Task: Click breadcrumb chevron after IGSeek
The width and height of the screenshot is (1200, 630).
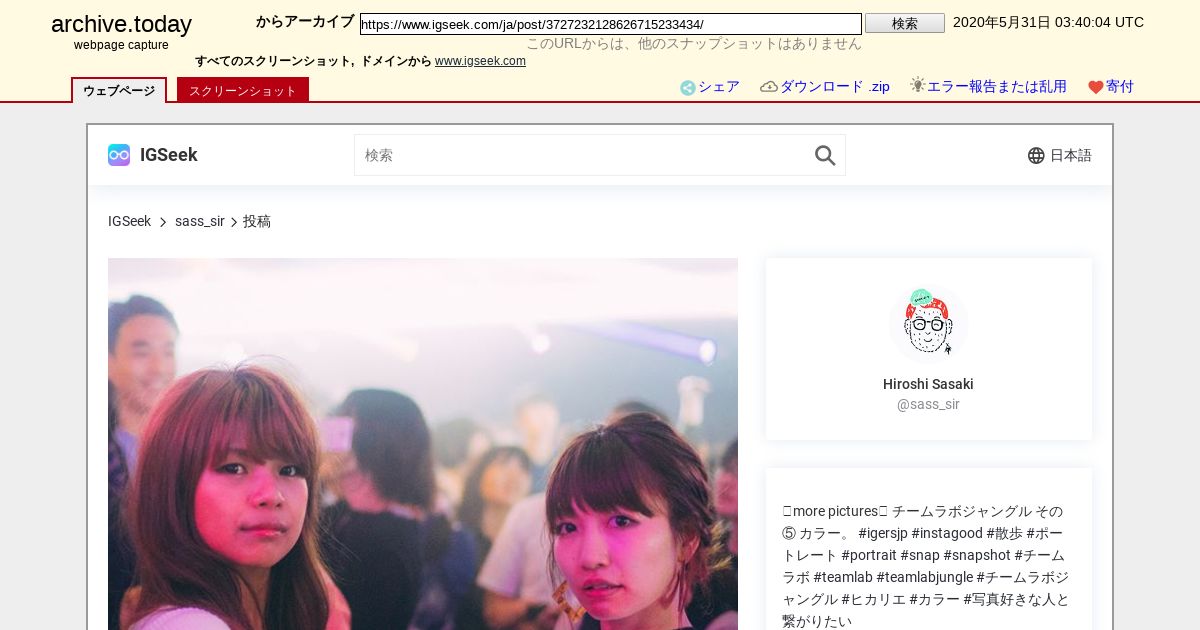Action: (x=163, y=222)
